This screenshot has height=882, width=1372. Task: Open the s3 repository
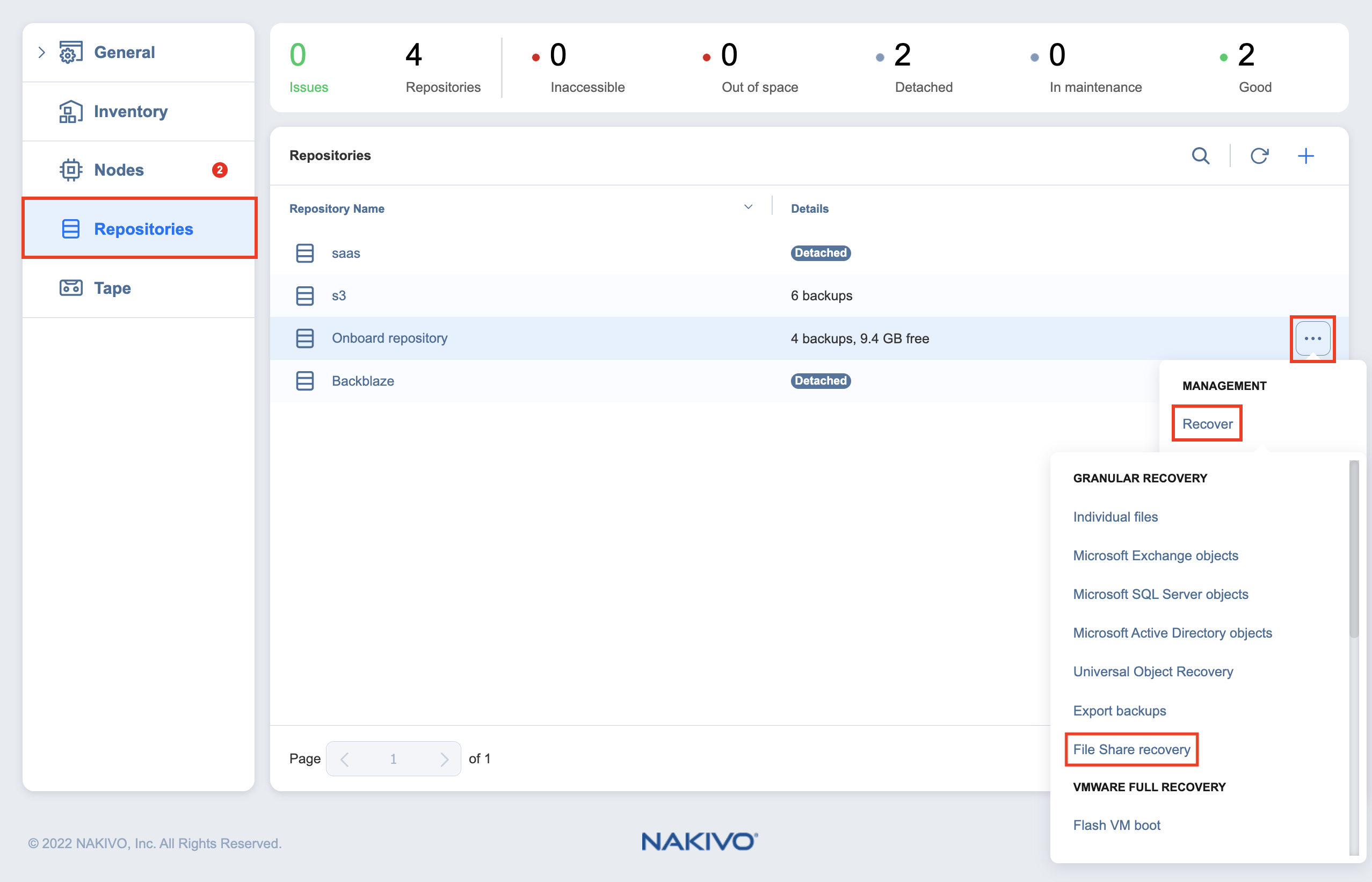pyautogui.click(x=339, y=296)
